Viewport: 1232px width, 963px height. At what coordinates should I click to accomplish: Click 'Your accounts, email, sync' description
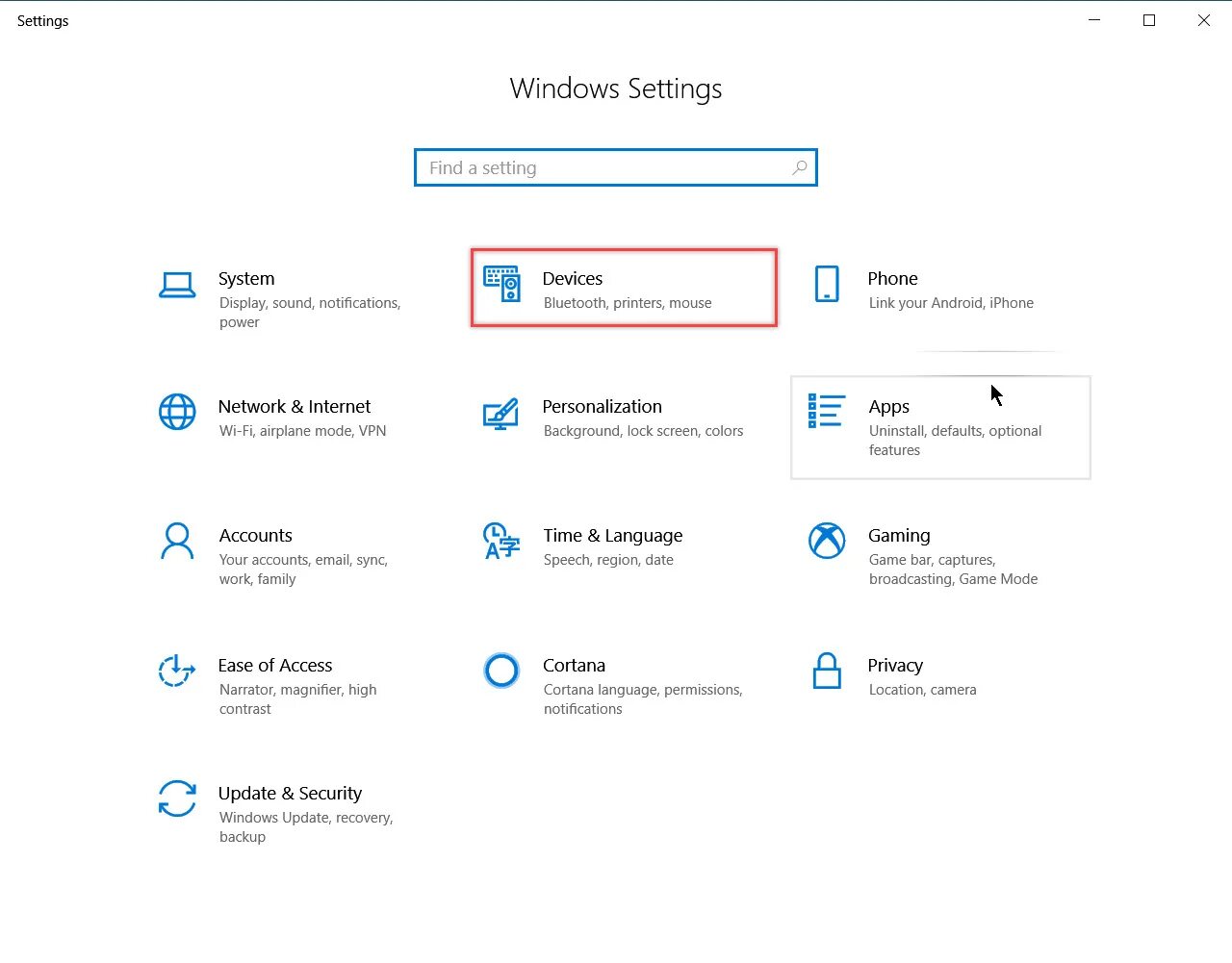303,570
